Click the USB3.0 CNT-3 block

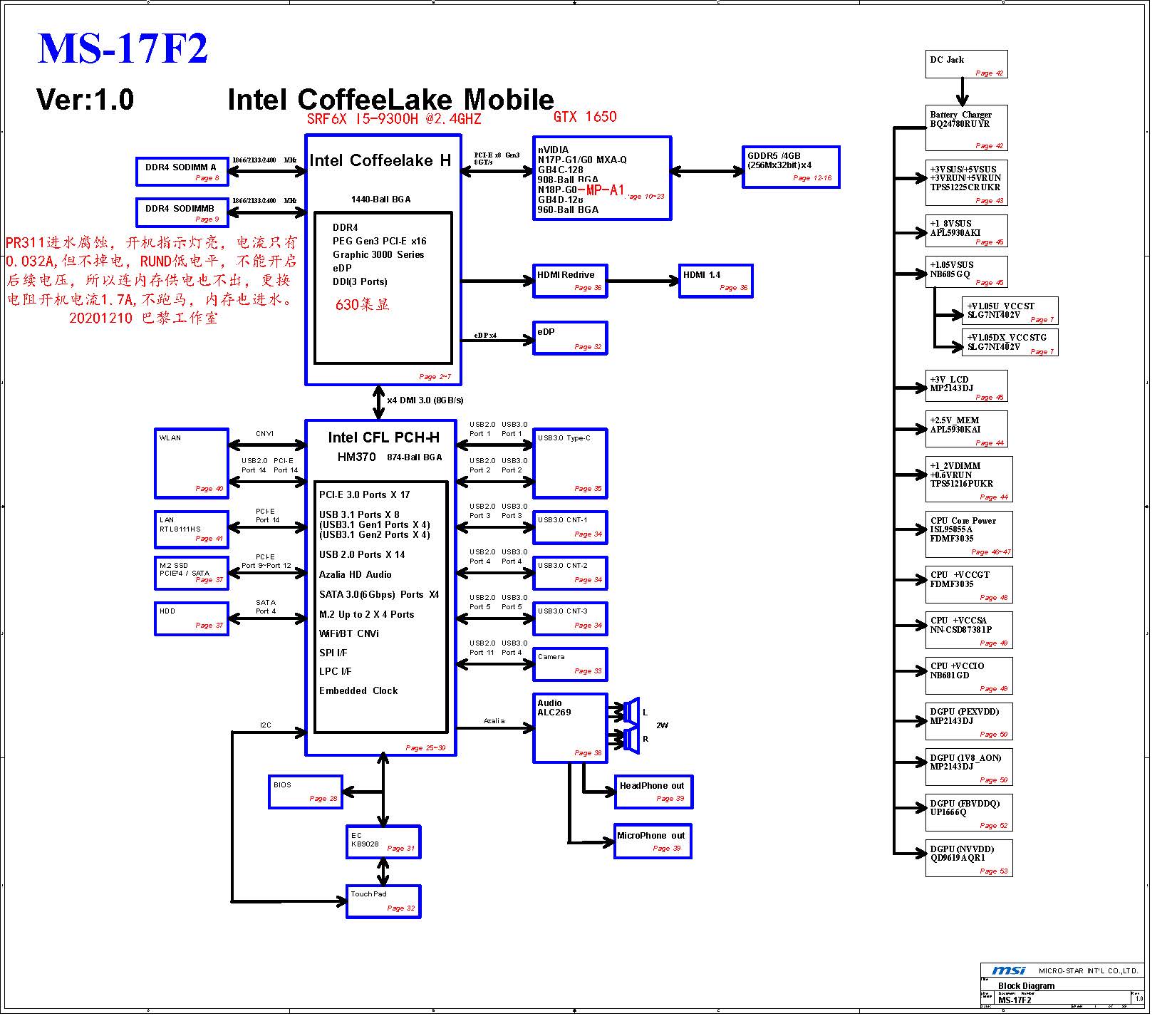[570, 619]
